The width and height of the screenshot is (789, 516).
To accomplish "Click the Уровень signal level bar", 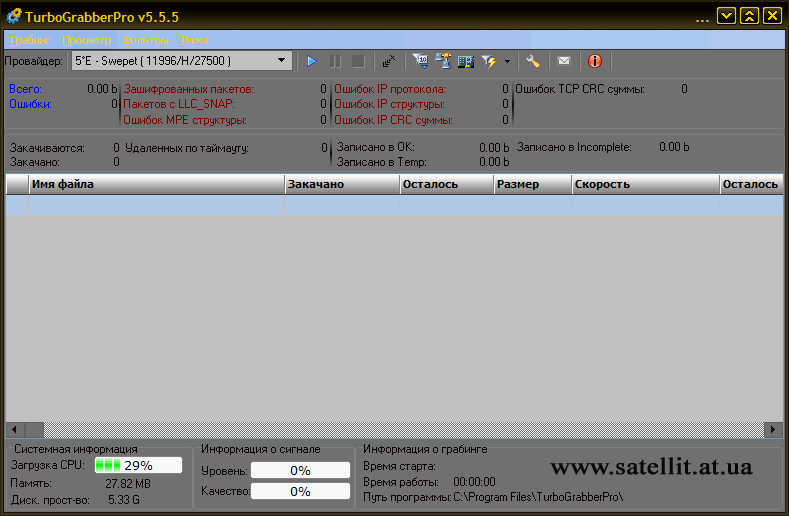I will (x=300, y=470).
